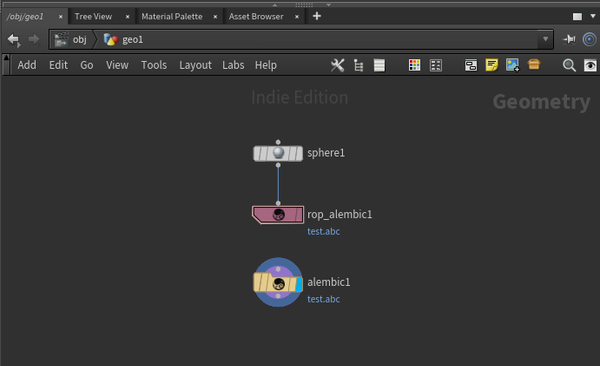This screenshot has width=600, height=366.
Task: Open the View menu
Action: click(x=117, y=65)
